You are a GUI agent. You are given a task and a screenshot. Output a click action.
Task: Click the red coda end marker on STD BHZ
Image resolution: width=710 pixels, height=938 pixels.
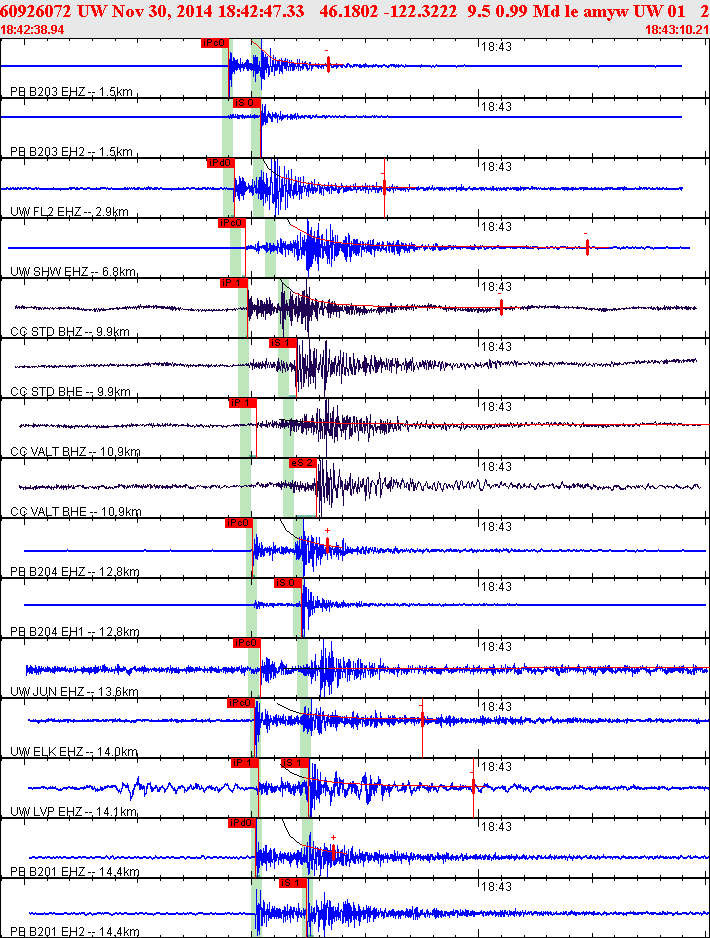click(501, 307)
